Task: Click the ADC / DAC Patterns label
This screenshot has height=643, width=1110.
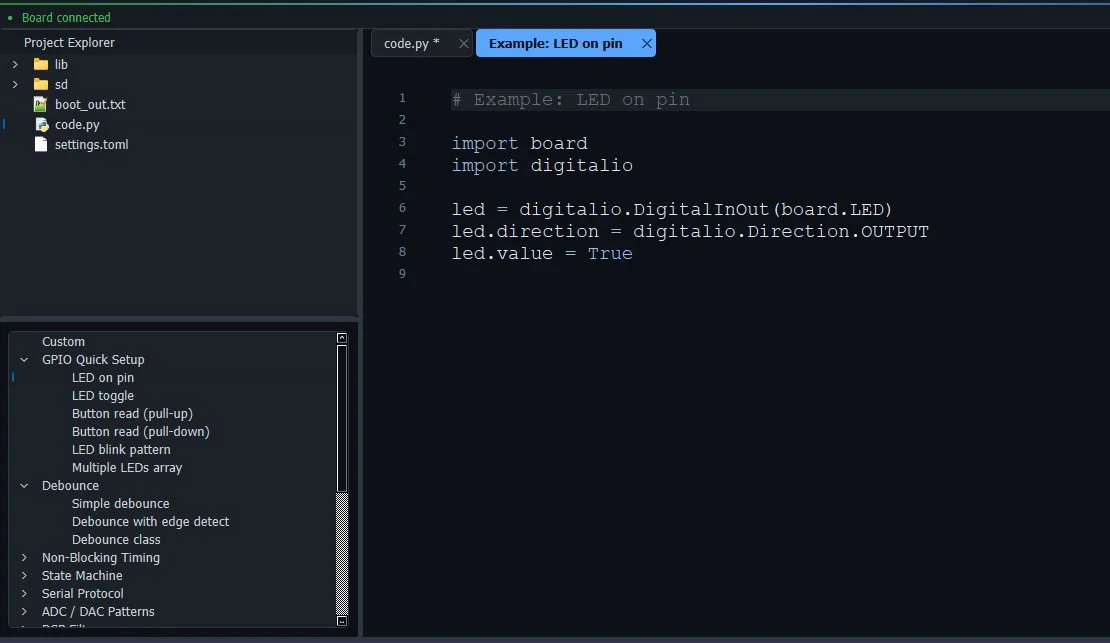Action: 98,612
